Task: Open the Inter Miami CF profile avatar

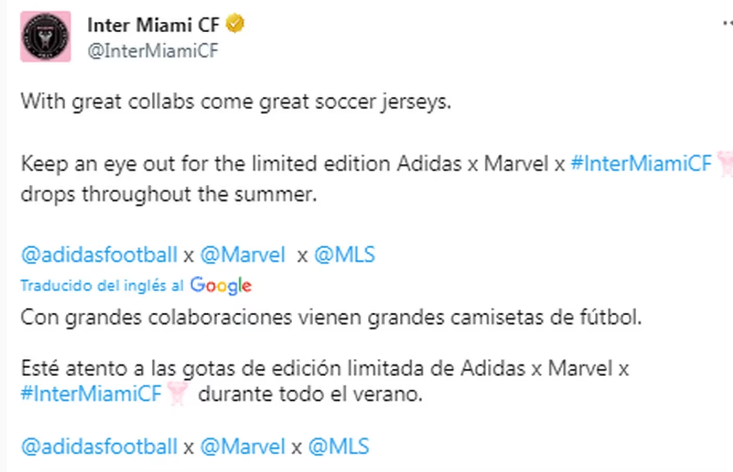Action: [45, 37]
